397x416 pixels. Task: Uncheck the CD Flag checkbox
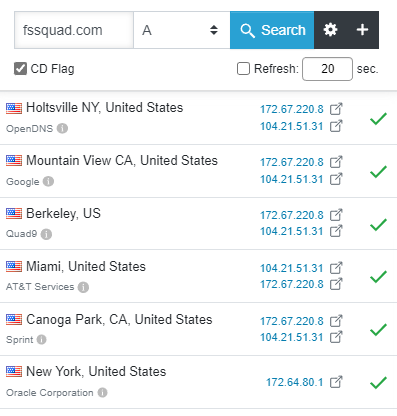click(x=20, y=69)
